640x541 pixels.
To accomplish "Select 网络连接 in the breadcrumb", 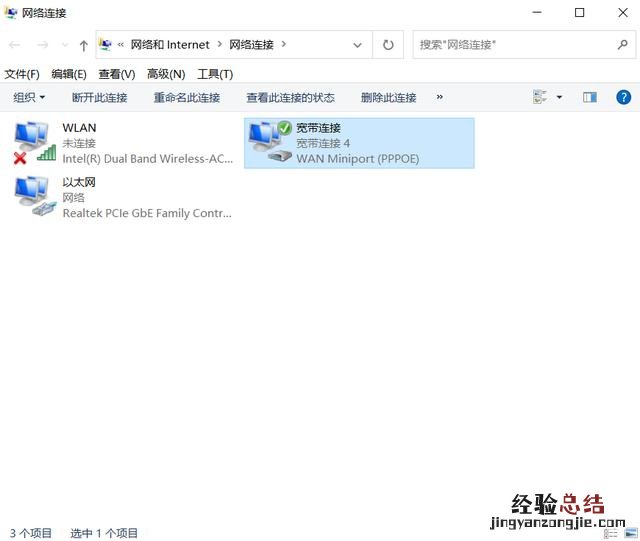I will pos(251,45).
